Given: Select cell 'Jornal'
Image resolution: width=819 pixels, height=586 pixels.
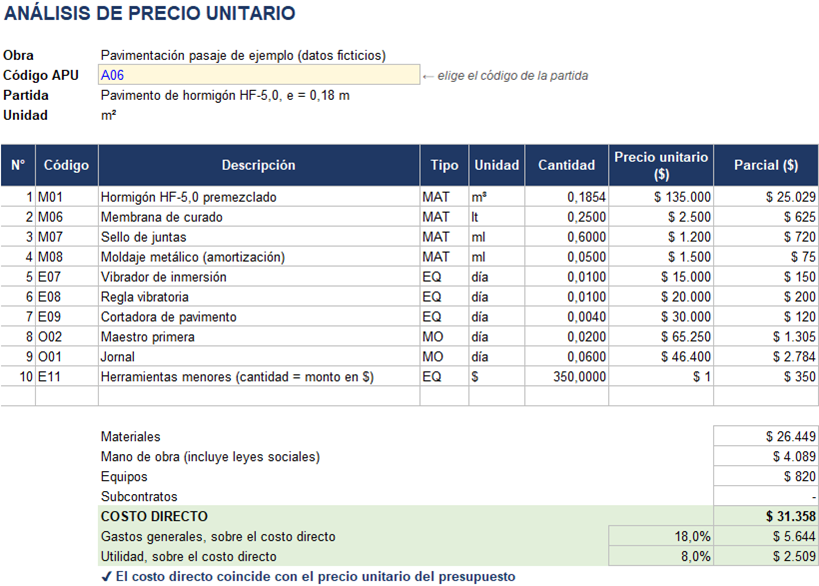Looking at the screenshot, I should click(x=259, y=356).
